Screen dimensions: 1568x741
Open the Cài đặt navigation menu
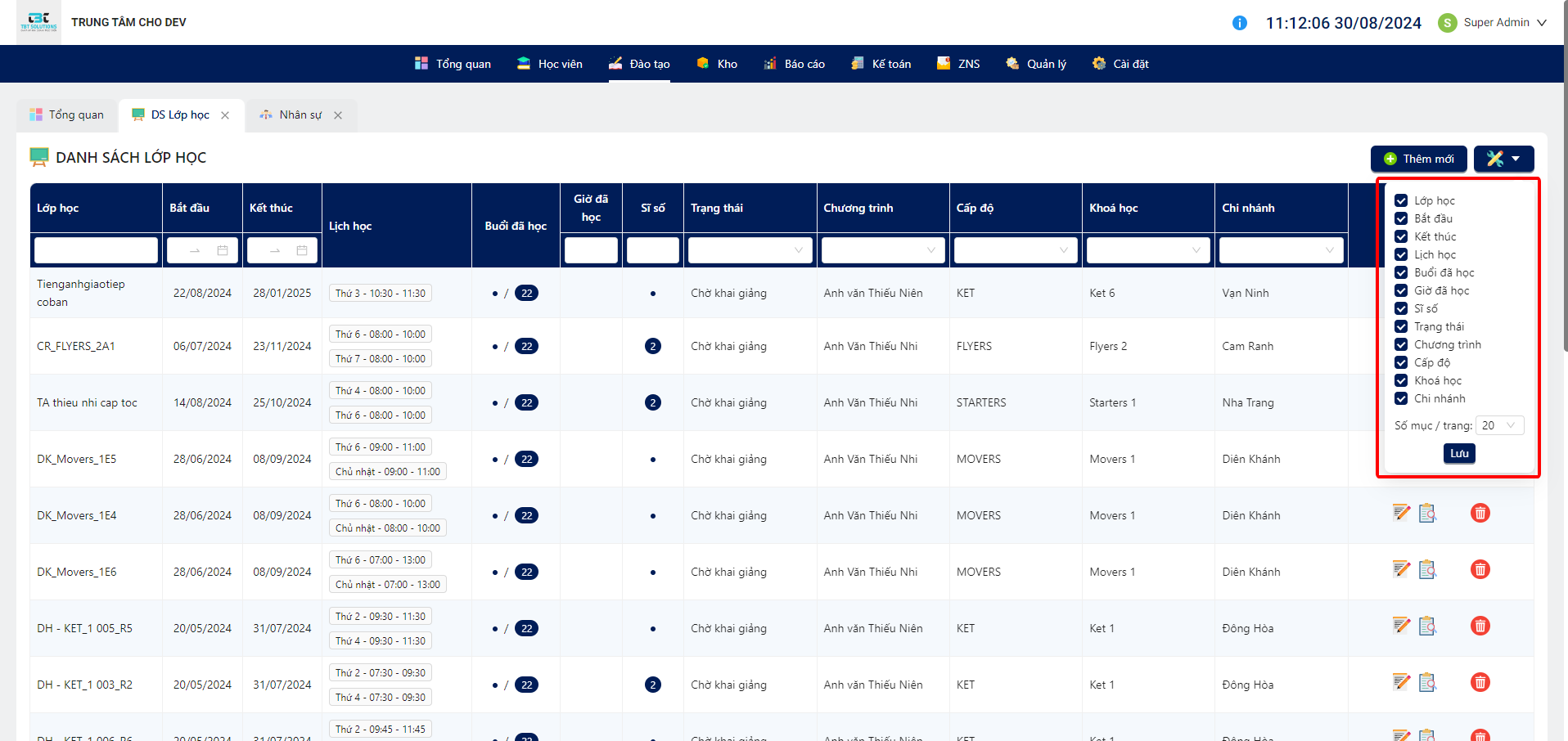coord(1120,64)
